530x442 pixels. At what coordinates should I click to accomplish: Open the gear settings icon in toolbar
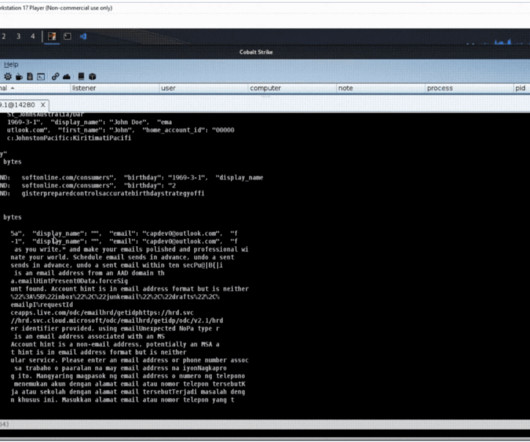7,77
